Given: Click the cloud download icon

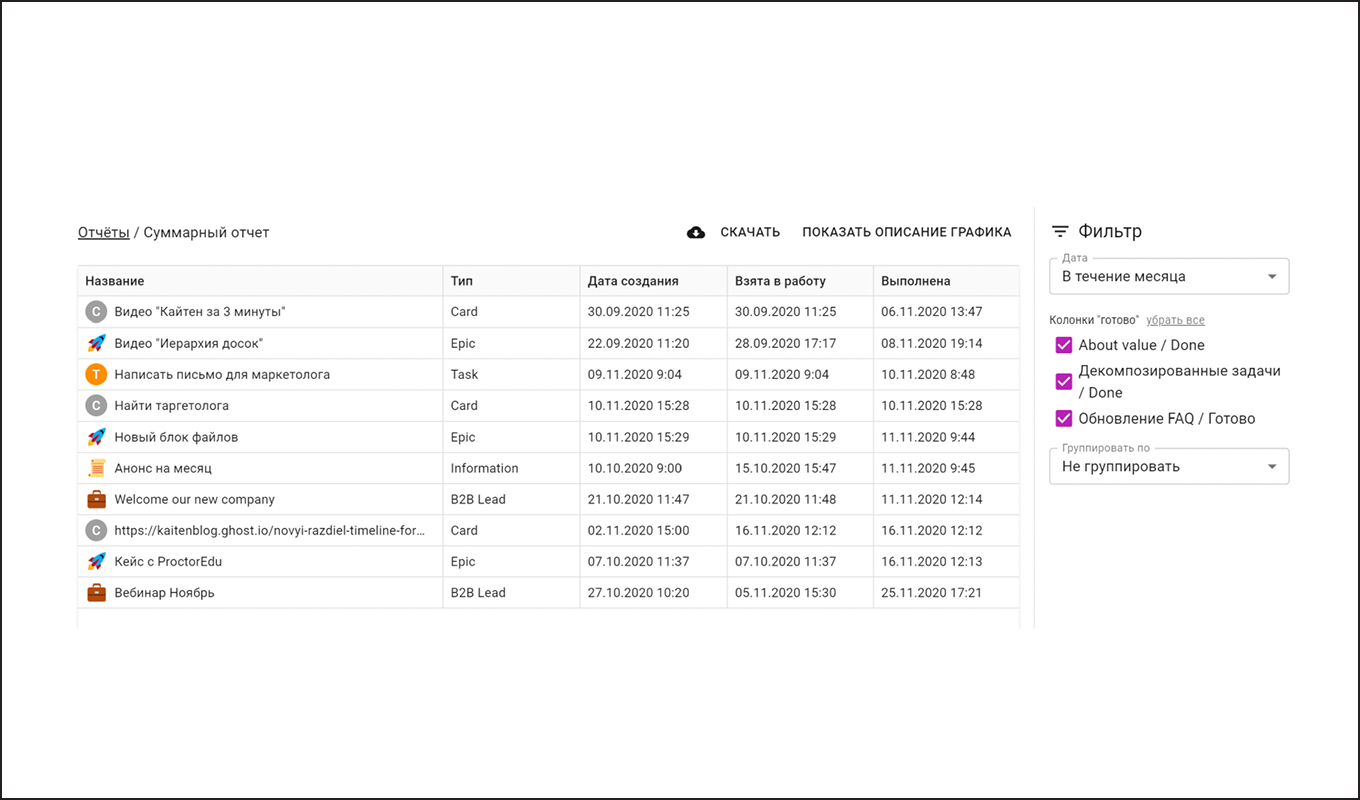Looking at the screenshot, I should pos(696,232).
